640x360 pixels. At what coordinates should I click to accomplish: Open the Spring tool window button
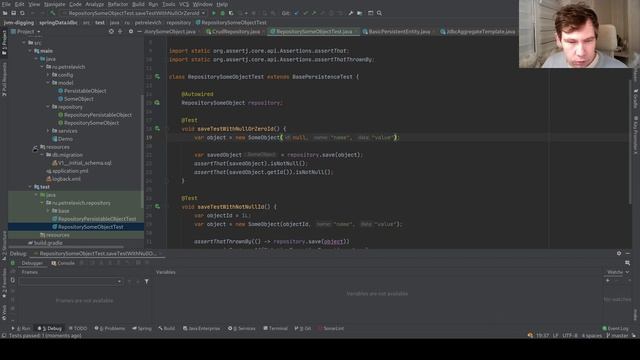point(142,328)
